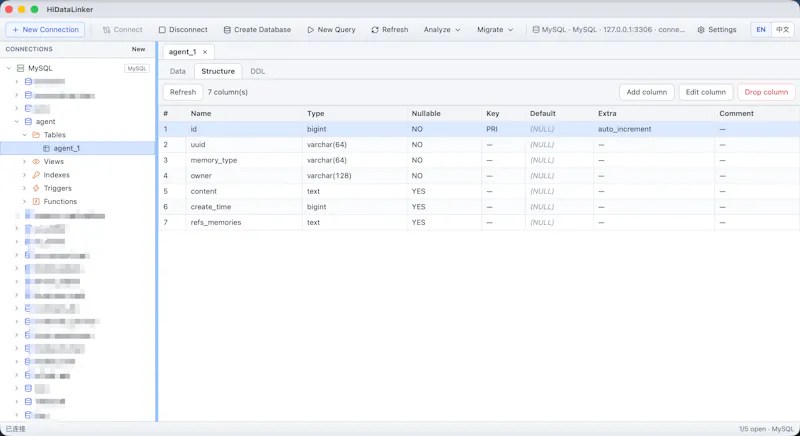Switch to the Structure tab
800x436 pixels.
(218, 71)
